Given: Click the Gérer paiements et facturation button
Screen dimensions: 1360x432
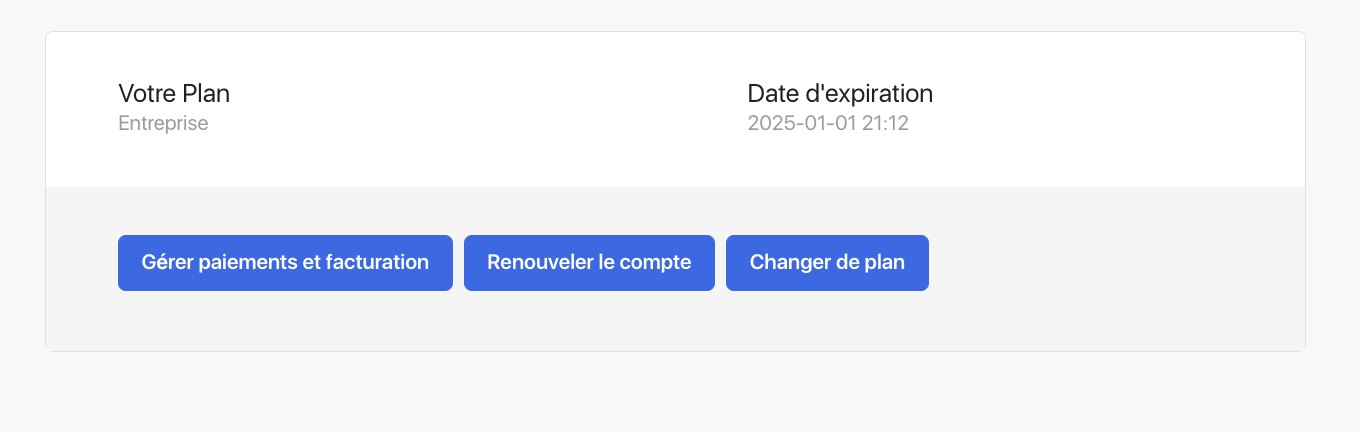Looking at the screenshot, I should pos(285,263).
